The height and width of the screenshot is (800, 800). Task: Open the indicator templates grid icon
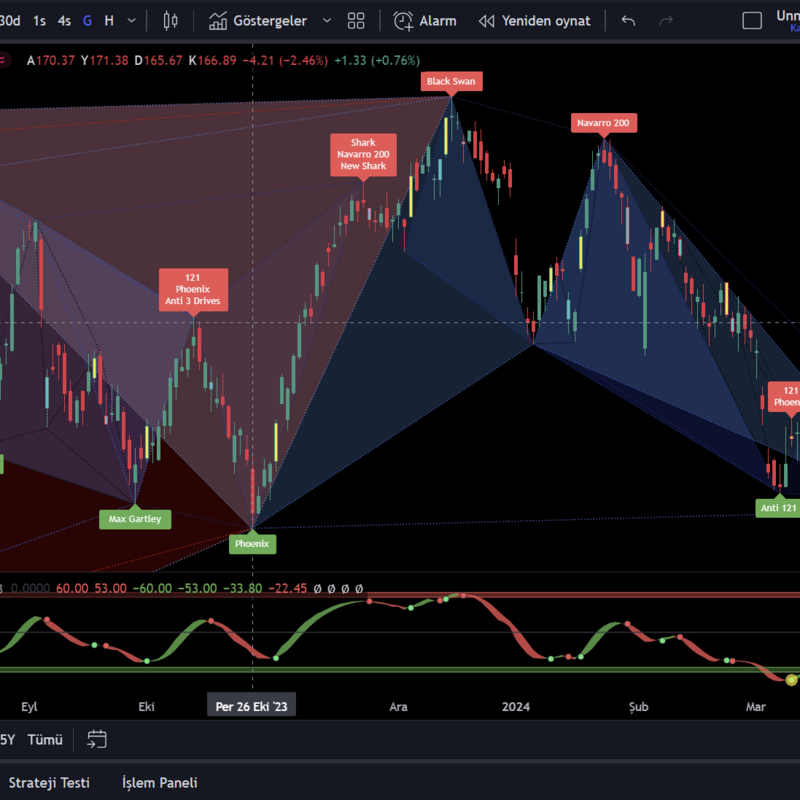pyautogui.click(x=356, y=20)
